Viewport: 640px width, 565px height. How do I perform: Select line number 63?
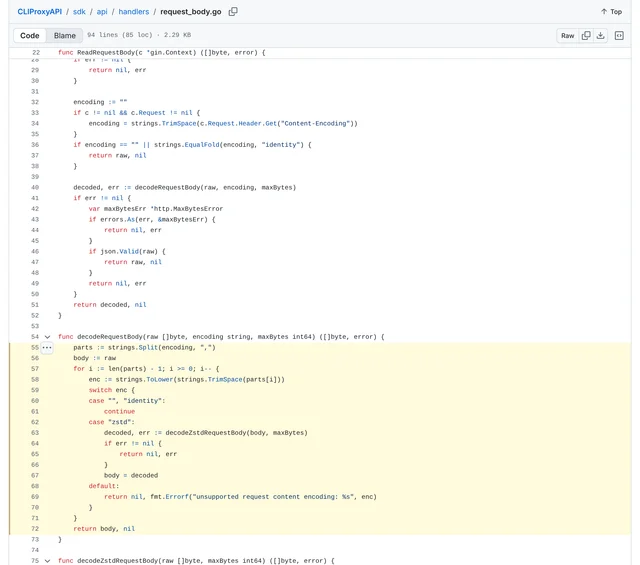click(35, 433)
